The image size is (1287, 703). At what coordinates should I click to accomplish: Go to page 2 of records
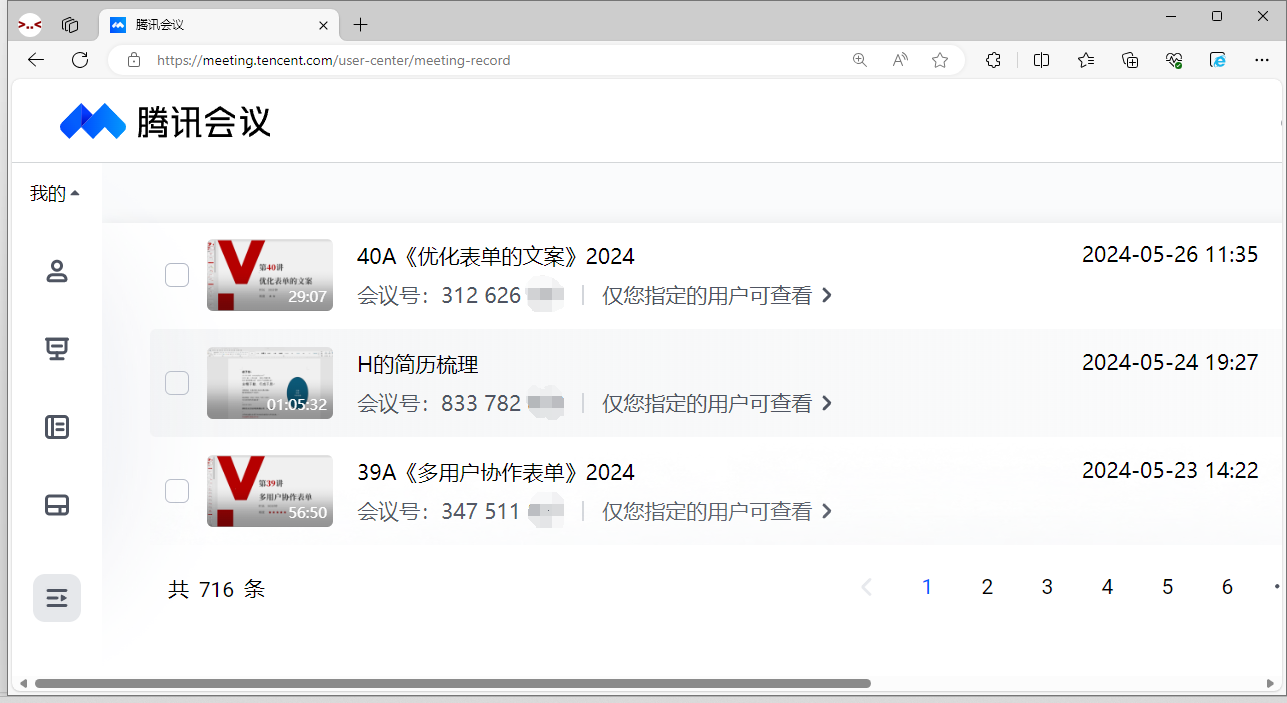987,587
